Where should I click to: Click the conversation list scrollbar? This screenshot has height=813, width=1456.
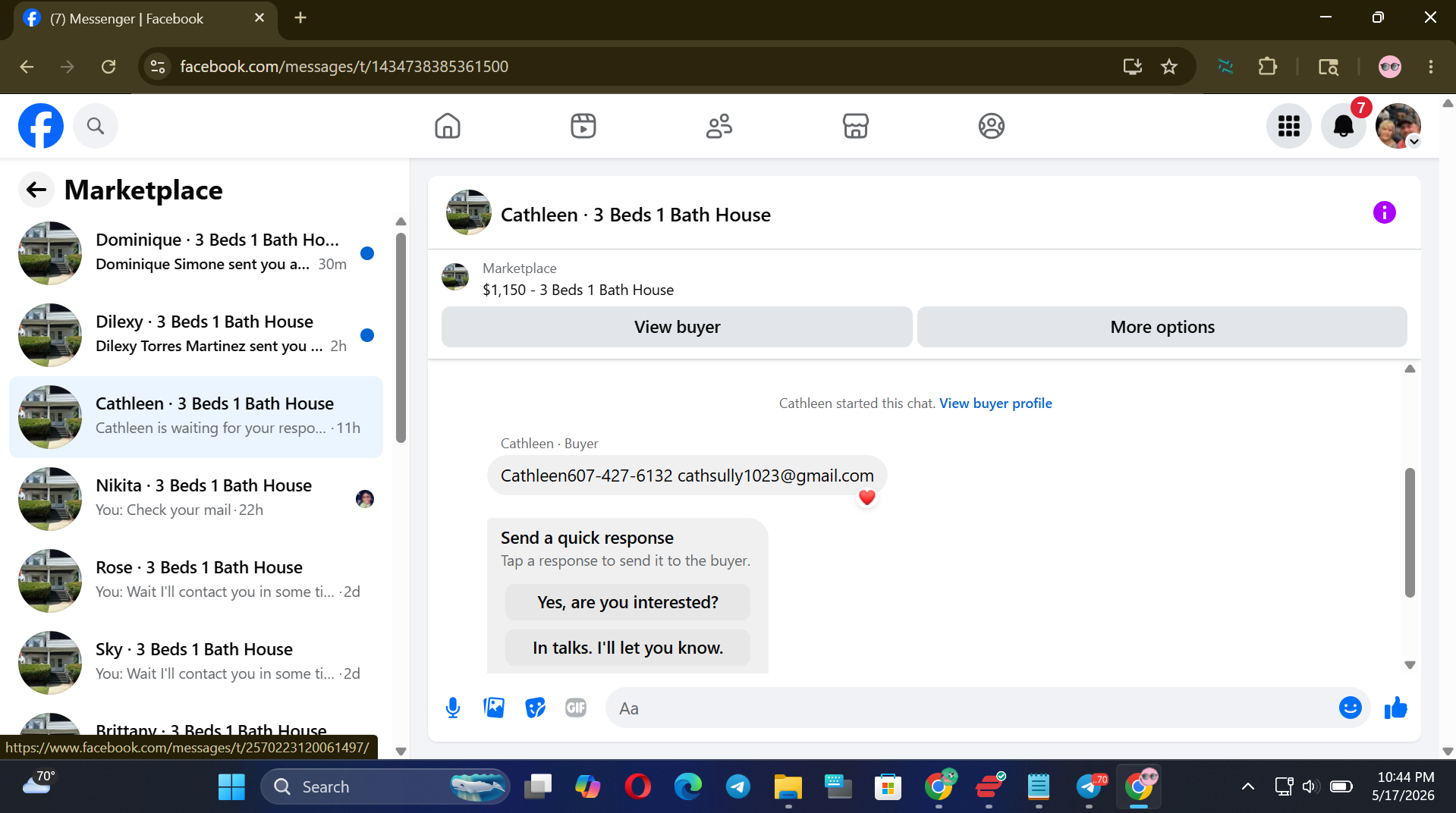click(401, 337)
